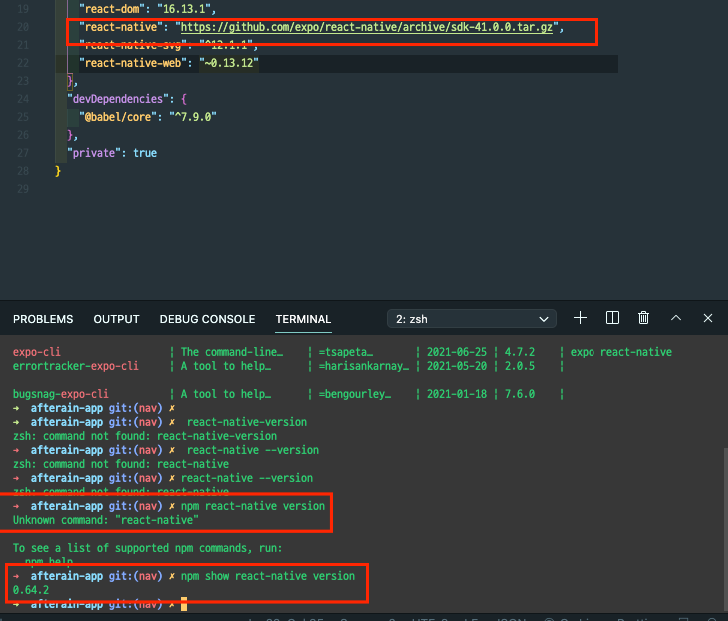Create a new terminal with plus icon
This screenshot has width=728, height=621.
tap(580, 318)
